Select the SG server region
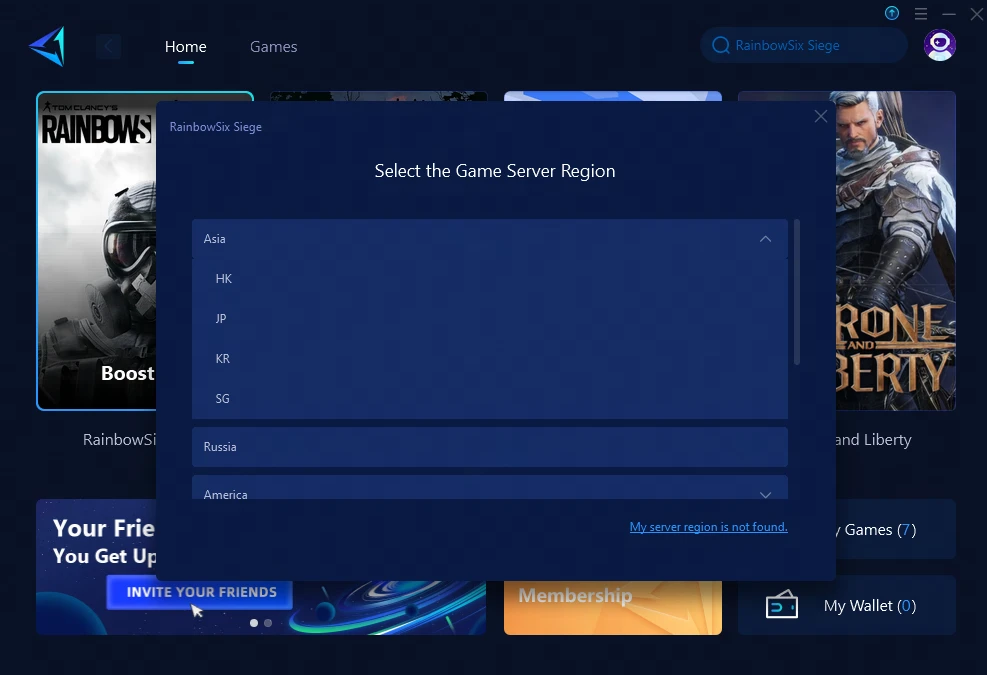This screenshot has width=987, height=675. pyautogui.click(x=222, y=398)
